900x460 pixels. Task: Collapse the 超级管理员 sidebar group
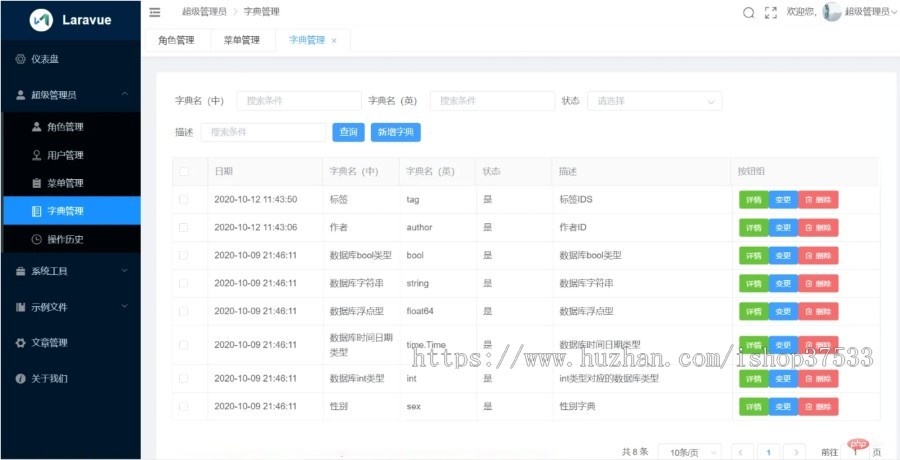(70, 95)
